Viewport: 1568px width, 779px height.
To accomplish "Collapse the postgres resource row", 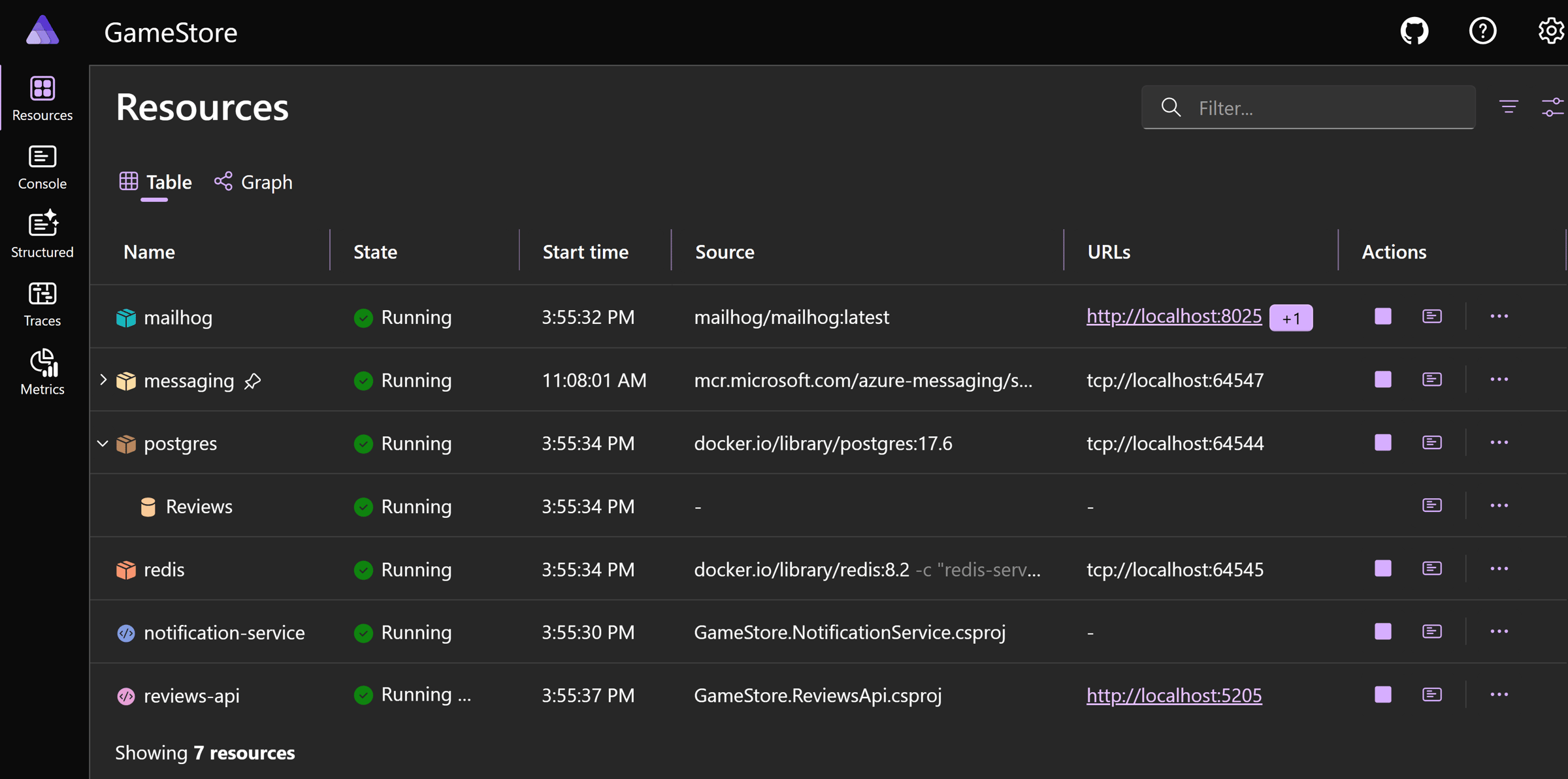I will pyautogui.click(x=103, y=443).
